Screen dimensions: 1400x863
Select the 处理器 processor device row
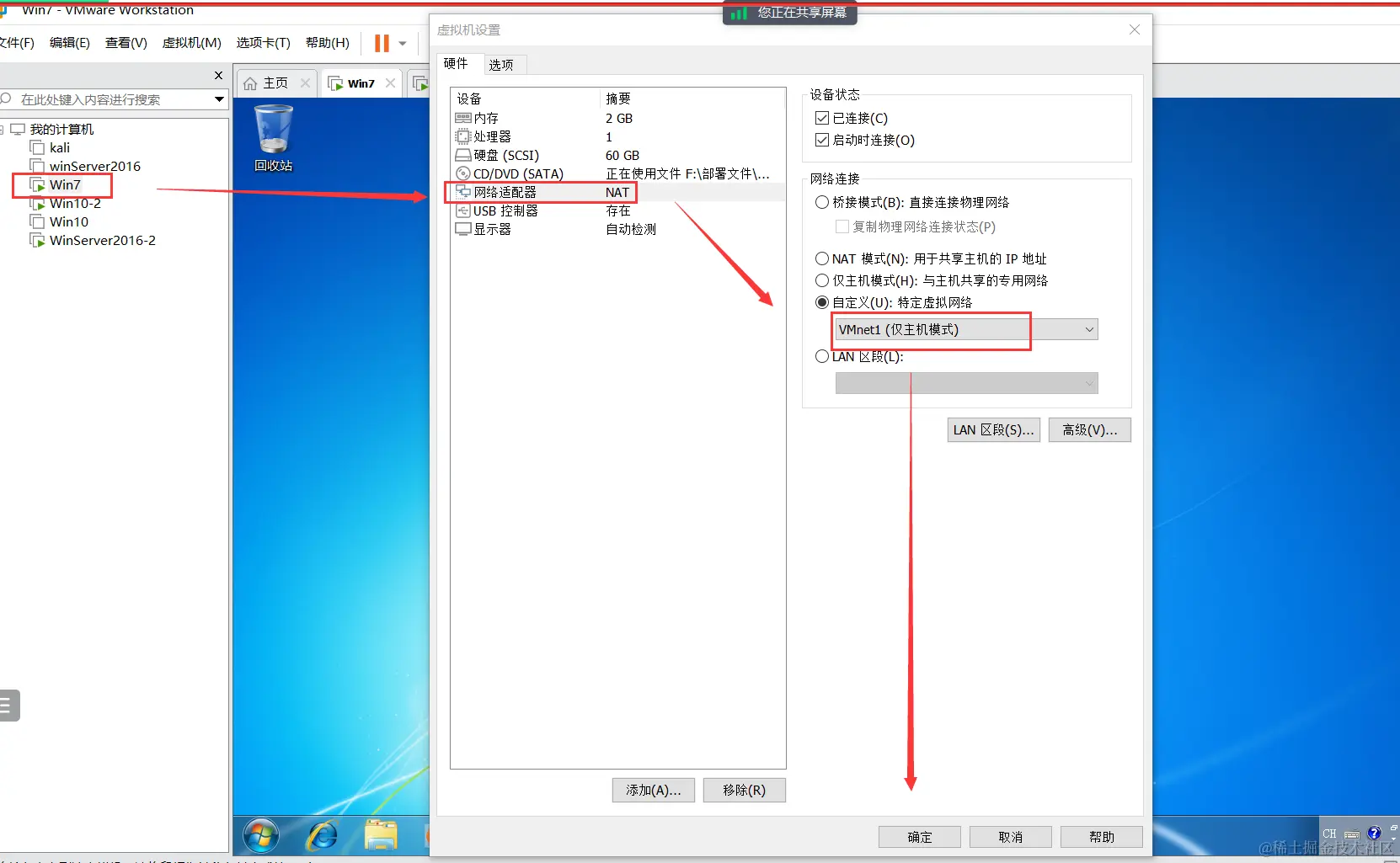[x=618, y=136]
